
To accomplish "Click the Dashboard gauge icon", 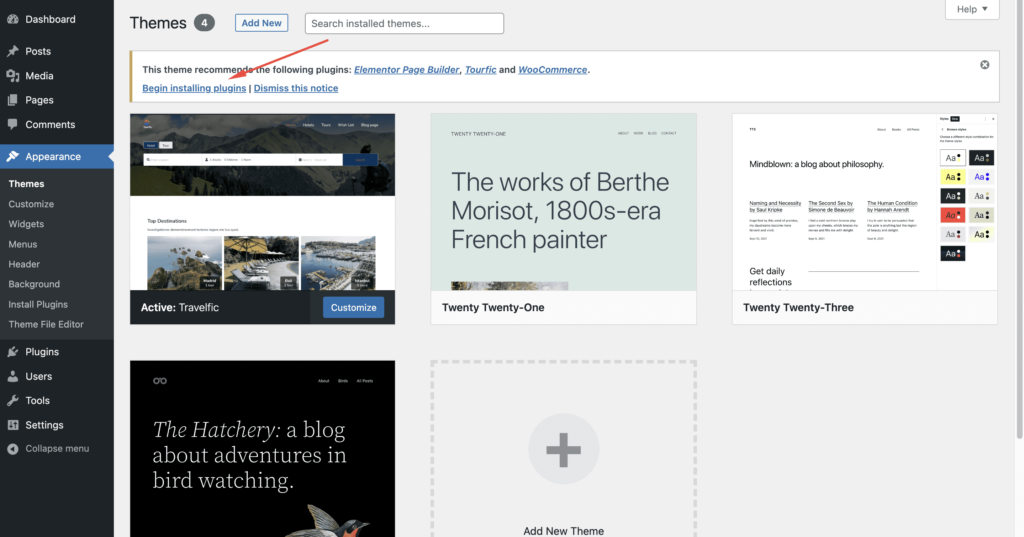I will point(12,19).
